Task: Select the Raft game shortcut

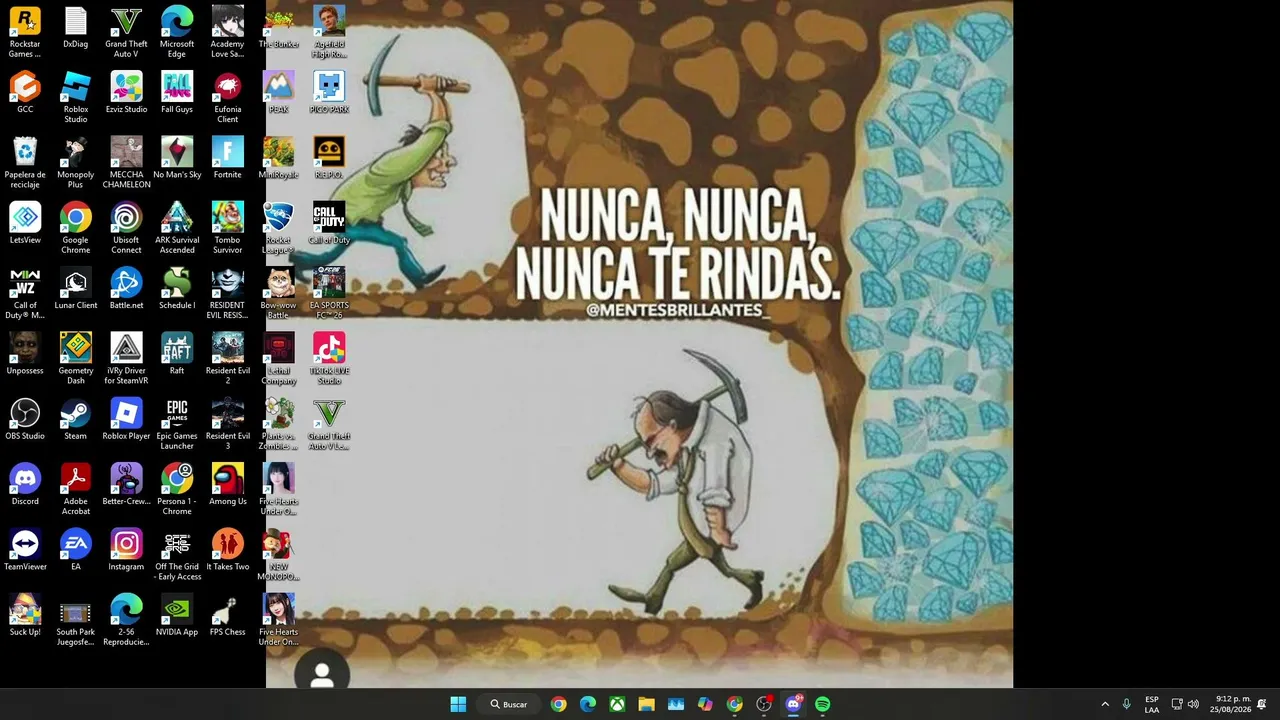Action: pyautogui.click(x=177, y=354)
